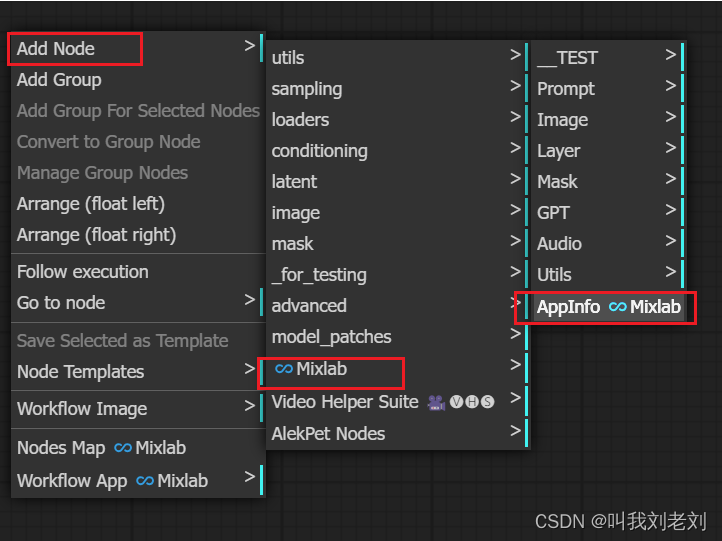Open the Image Mixlab subcategory
The height and width of the screenshot is (541, 722).
607,120
